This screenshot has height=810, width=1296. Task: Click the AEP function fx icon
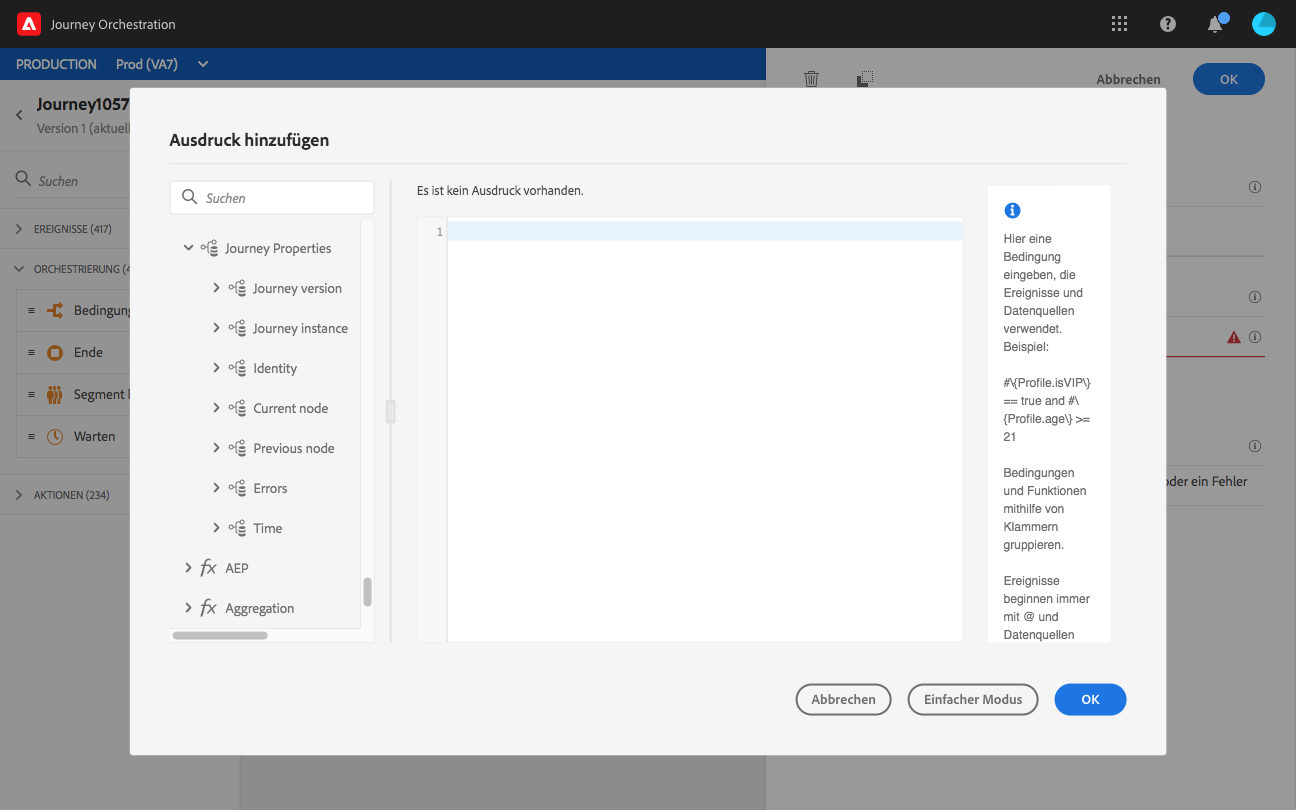coord(209,568)
